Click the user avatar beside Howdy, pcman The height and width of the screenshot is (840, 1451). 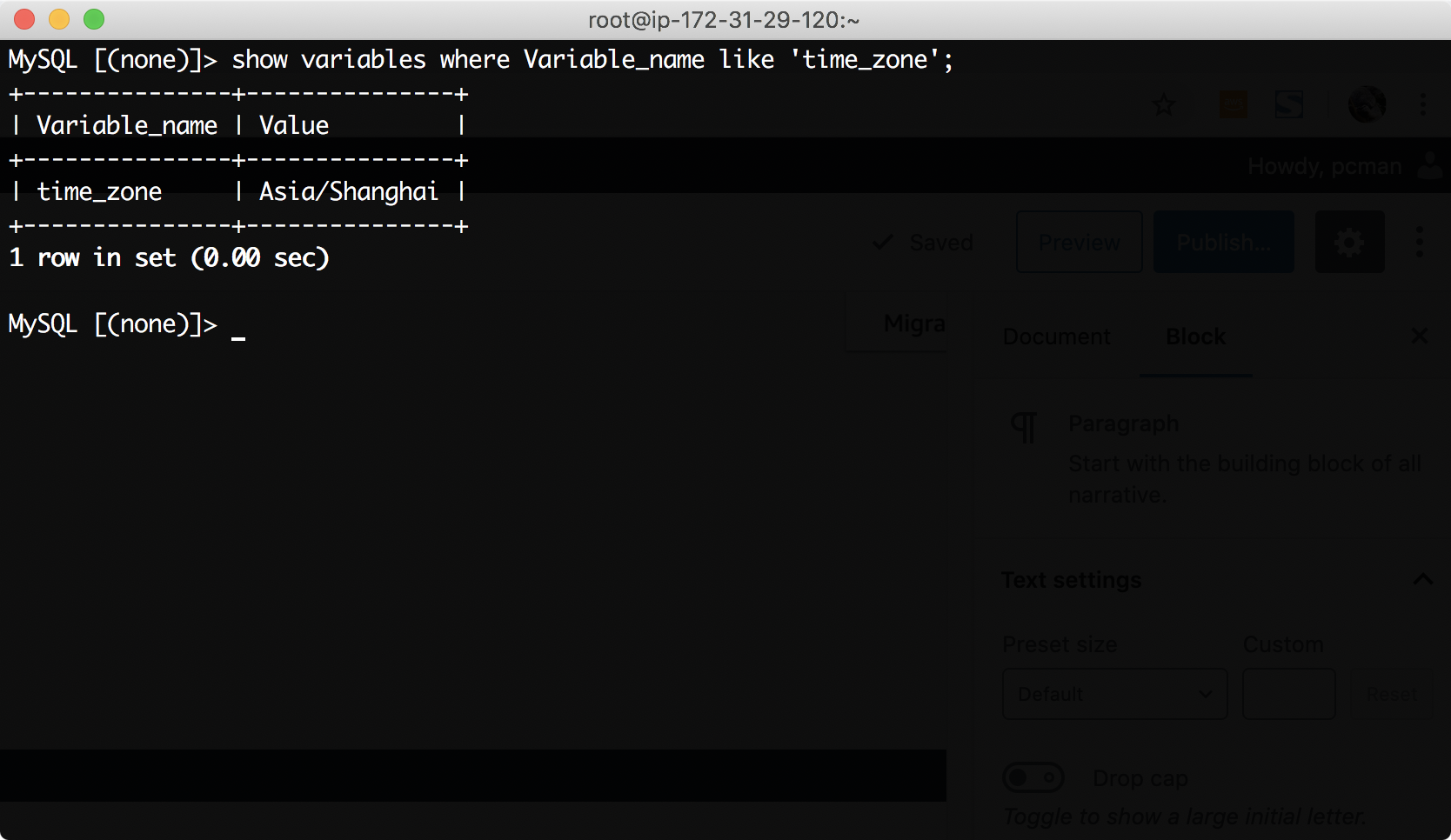pyautogui.click(x=1429, y=165)
